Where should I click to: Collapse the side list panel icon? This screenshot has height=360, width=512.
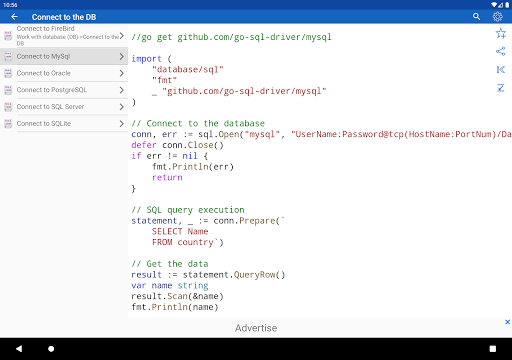(x=501, y=69)
